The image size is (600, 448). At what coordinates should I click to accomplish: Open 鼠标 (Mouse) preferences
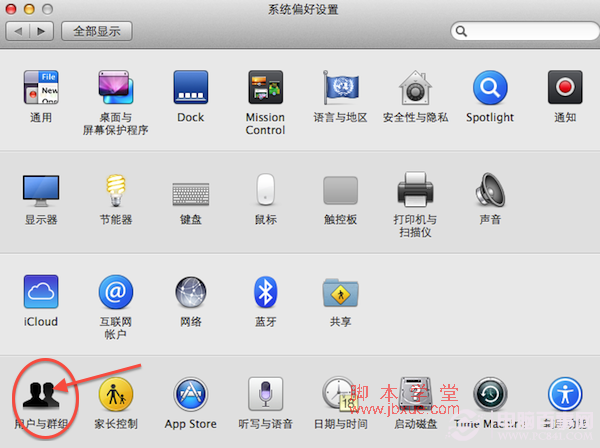click(x=266, y=189)
